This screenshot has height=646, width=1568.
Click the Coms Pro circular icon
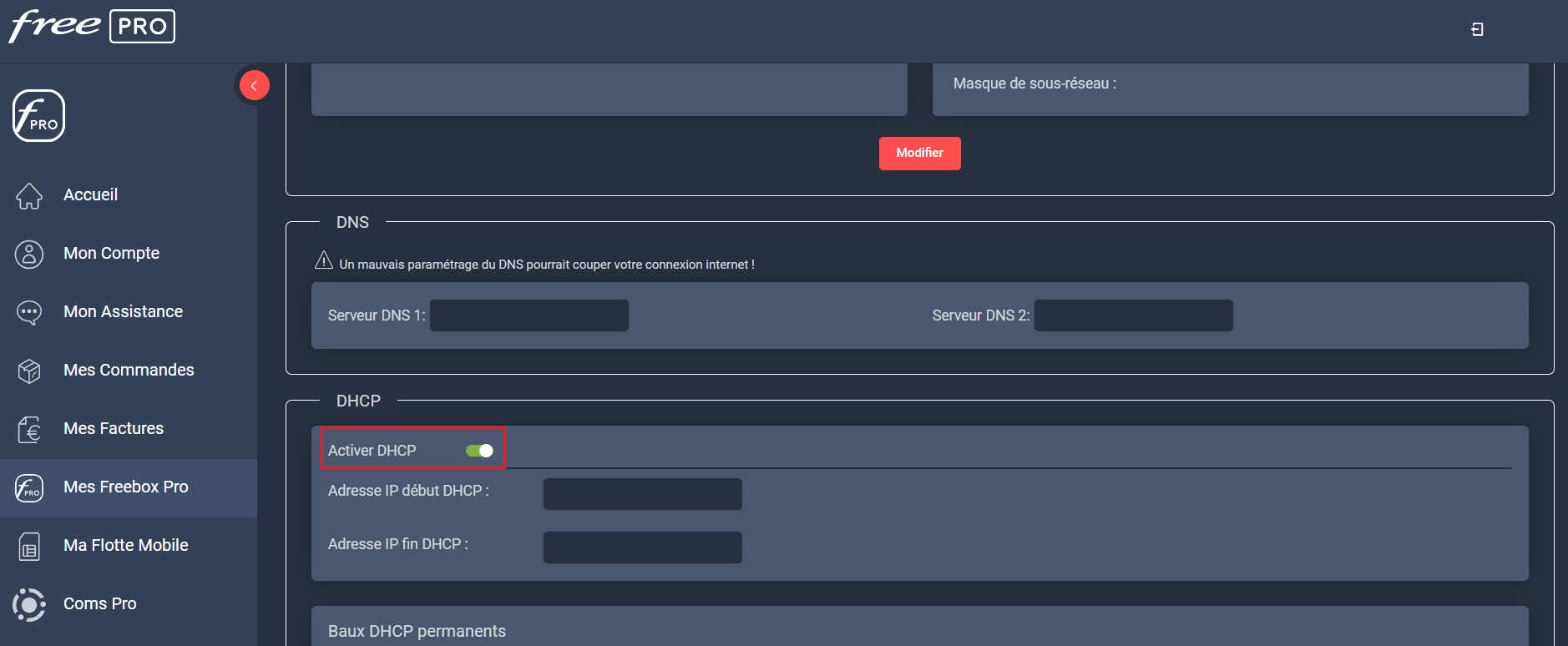(29, 604)
